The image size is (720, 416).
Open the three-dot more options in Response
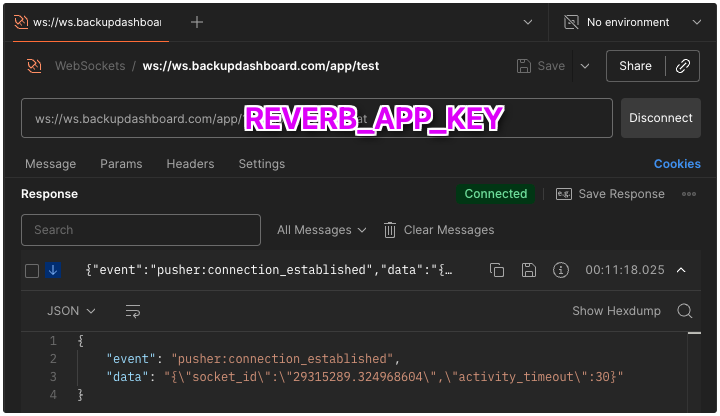click(x=689, y=194)
